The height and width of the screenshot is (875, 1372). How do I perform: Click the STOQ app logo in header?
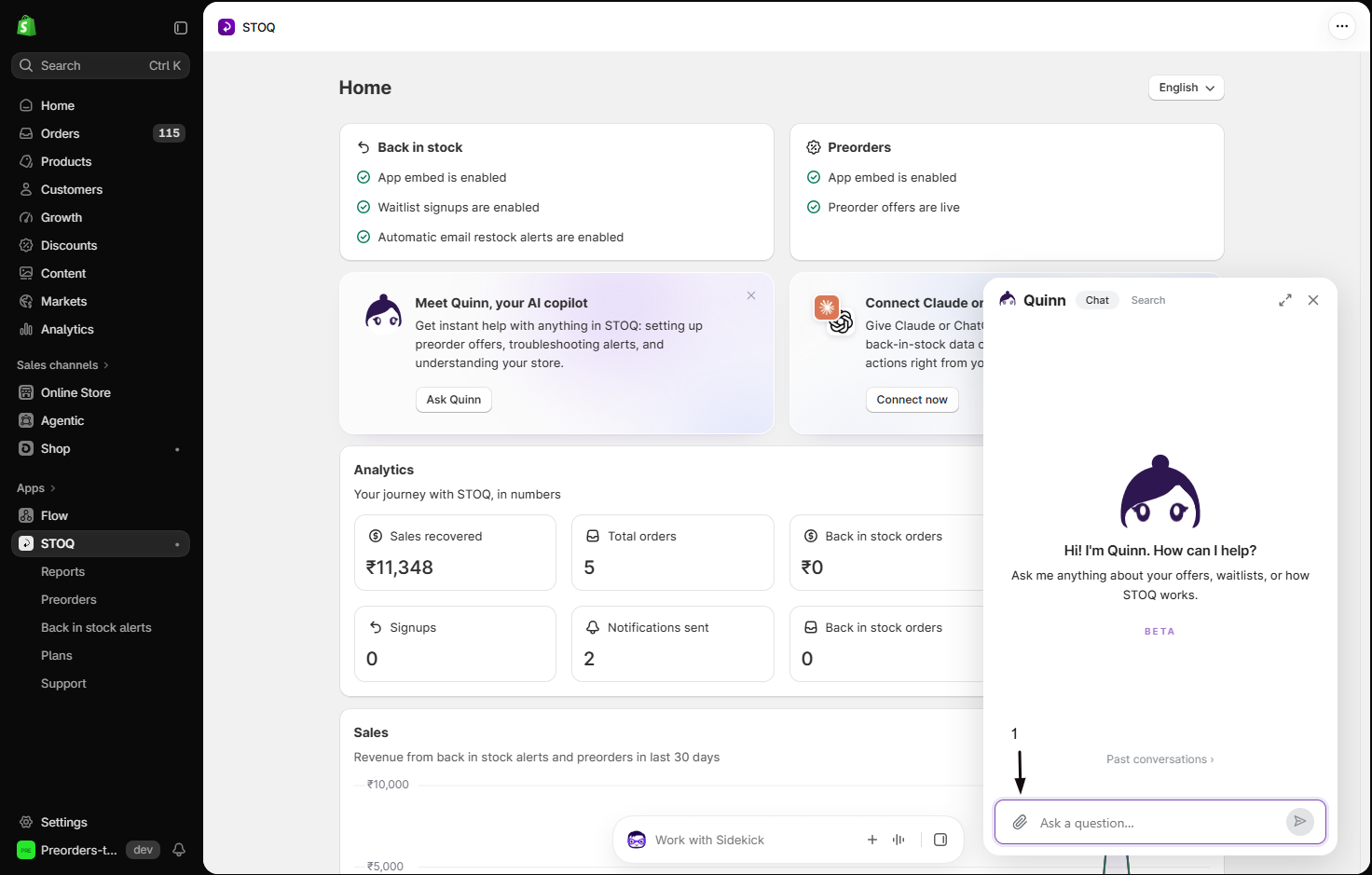coord(226,27)
